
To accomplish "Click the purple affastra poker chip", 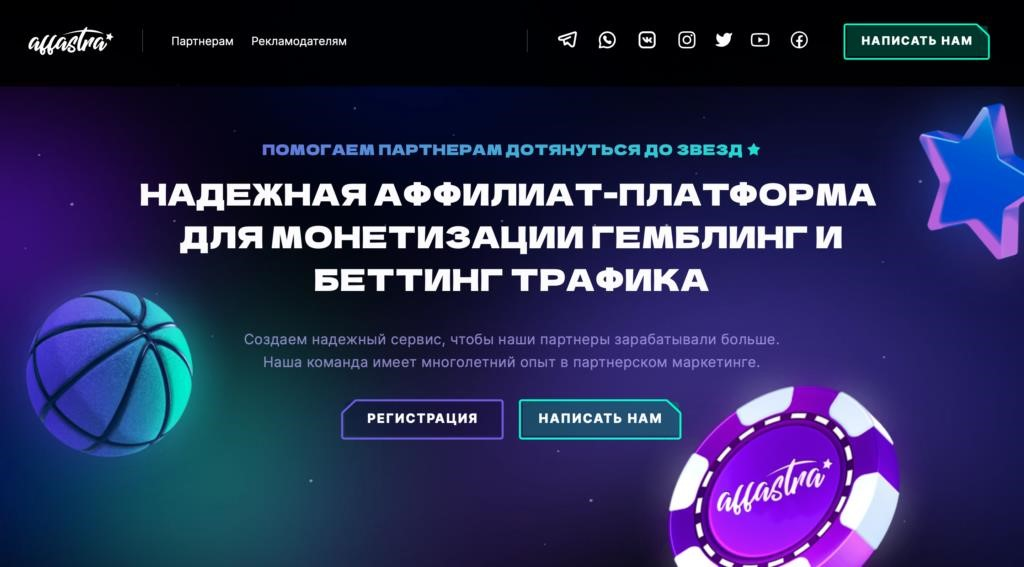I will click(784, 480).
